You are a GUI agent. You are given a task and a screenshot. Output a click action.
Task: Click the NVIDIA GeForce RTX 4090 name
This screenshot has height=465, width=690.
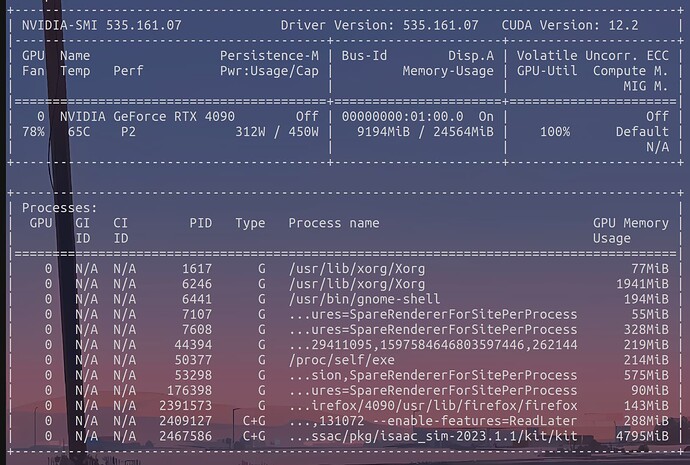click(x=141, y=116)
